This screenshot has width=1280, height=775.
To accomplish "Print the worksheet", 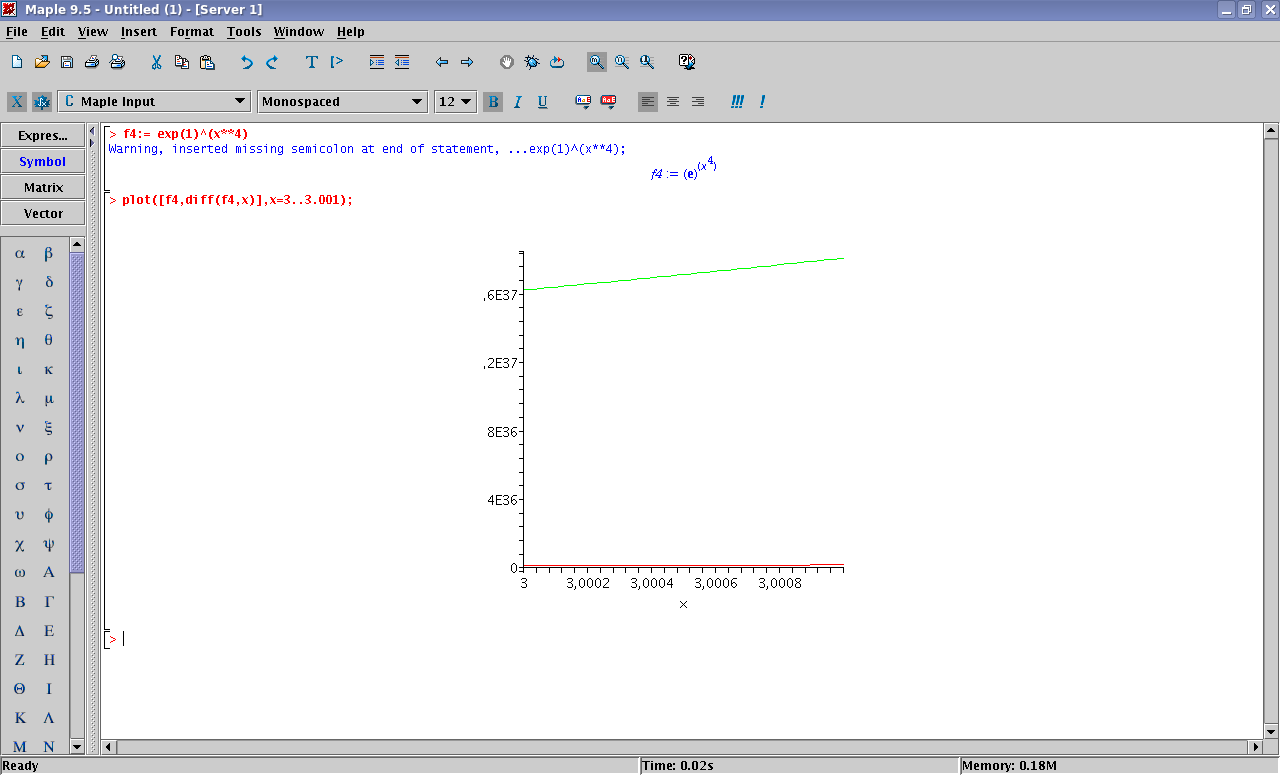I will [x=92, y=62].
